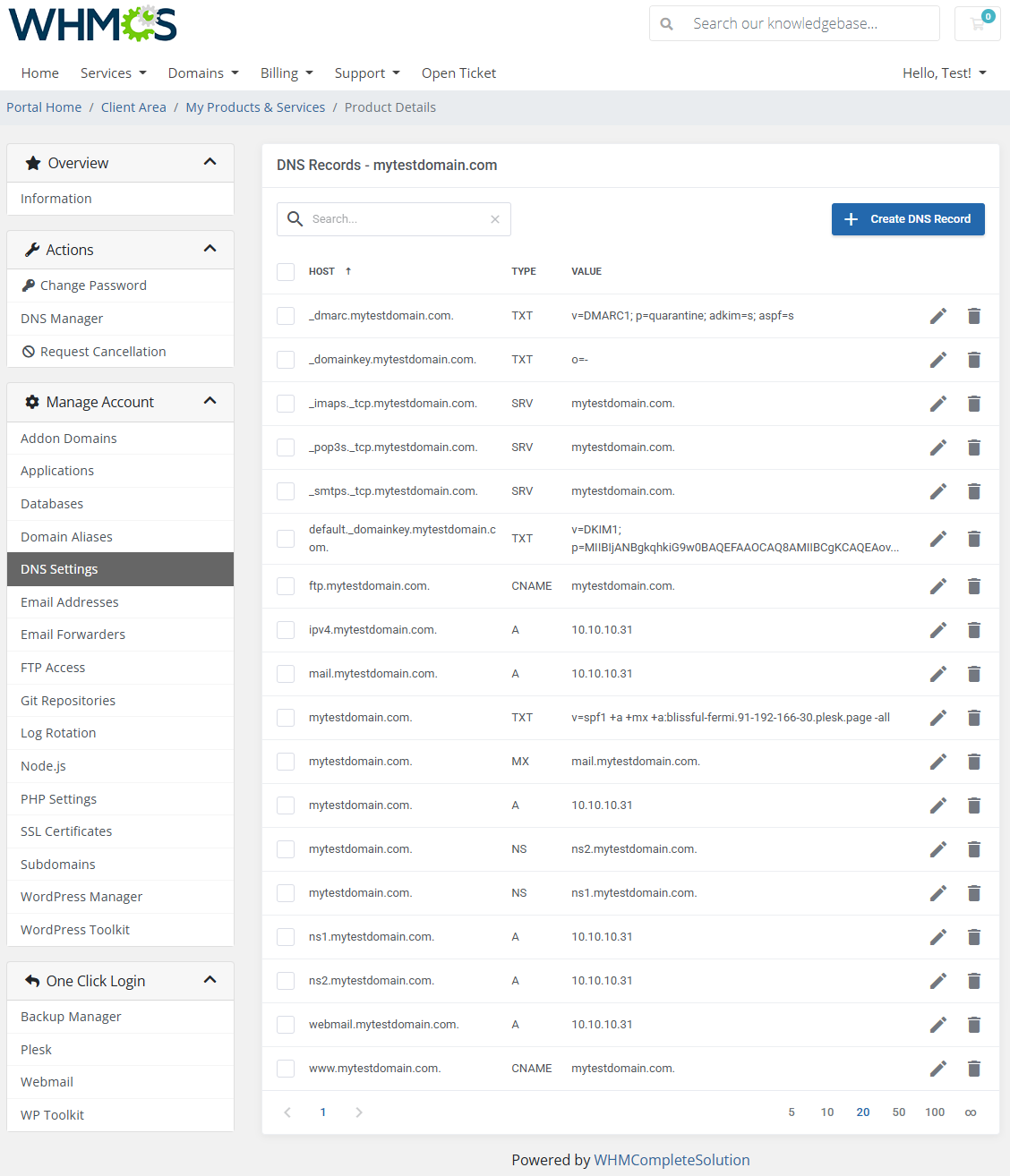This screenshot has width=1010, height=1176.
Task: Delete the ftp CNAME record via trash icon
Action: point(974,585)
